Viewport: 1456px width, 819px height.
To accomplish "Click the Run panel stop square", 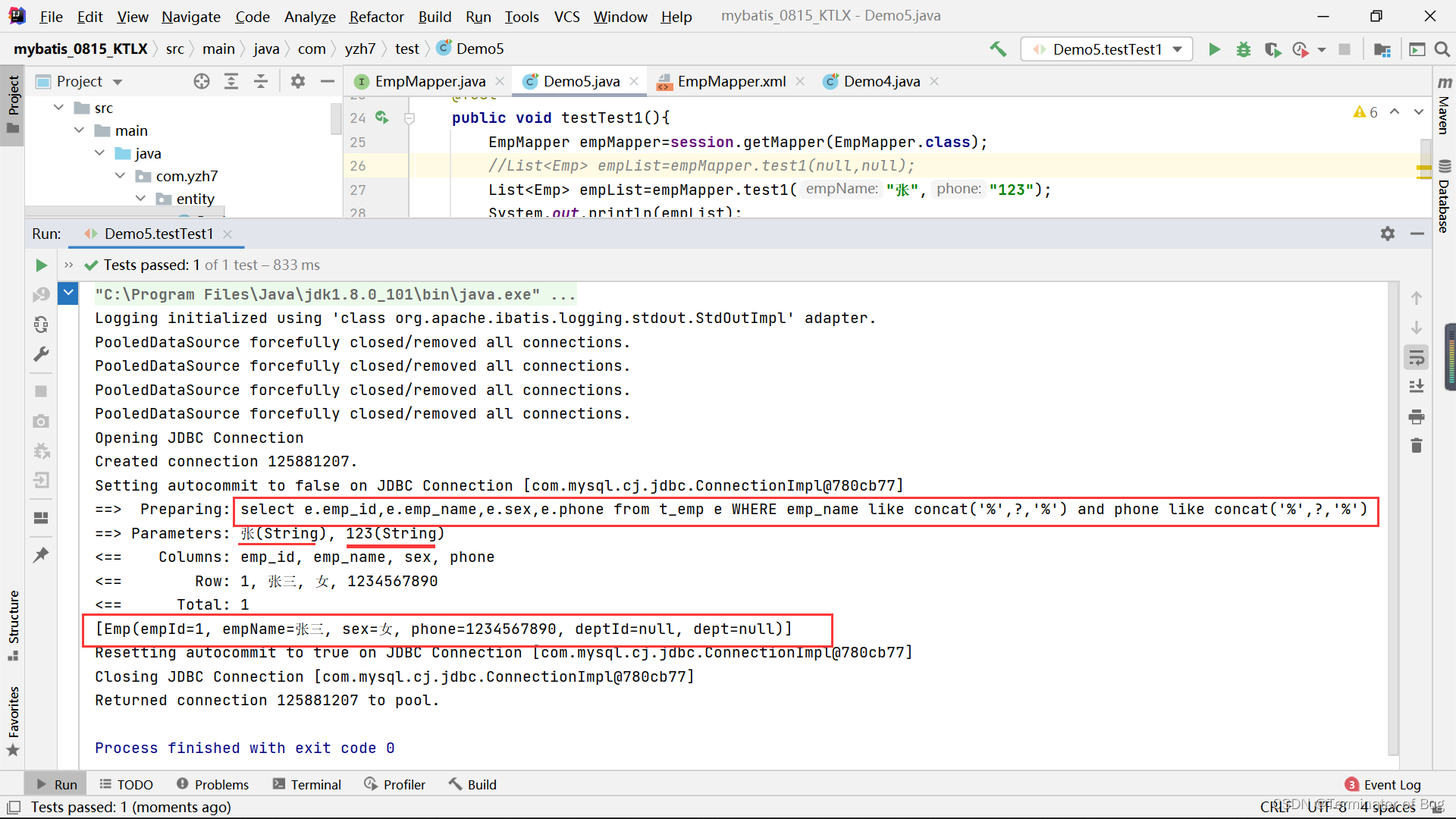I will [x=41, y=391].
